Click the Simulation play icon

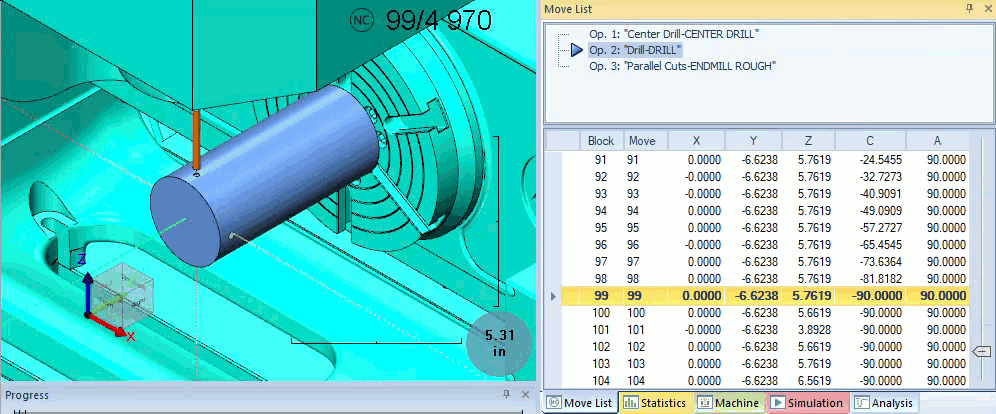click(x=777, y=403)
